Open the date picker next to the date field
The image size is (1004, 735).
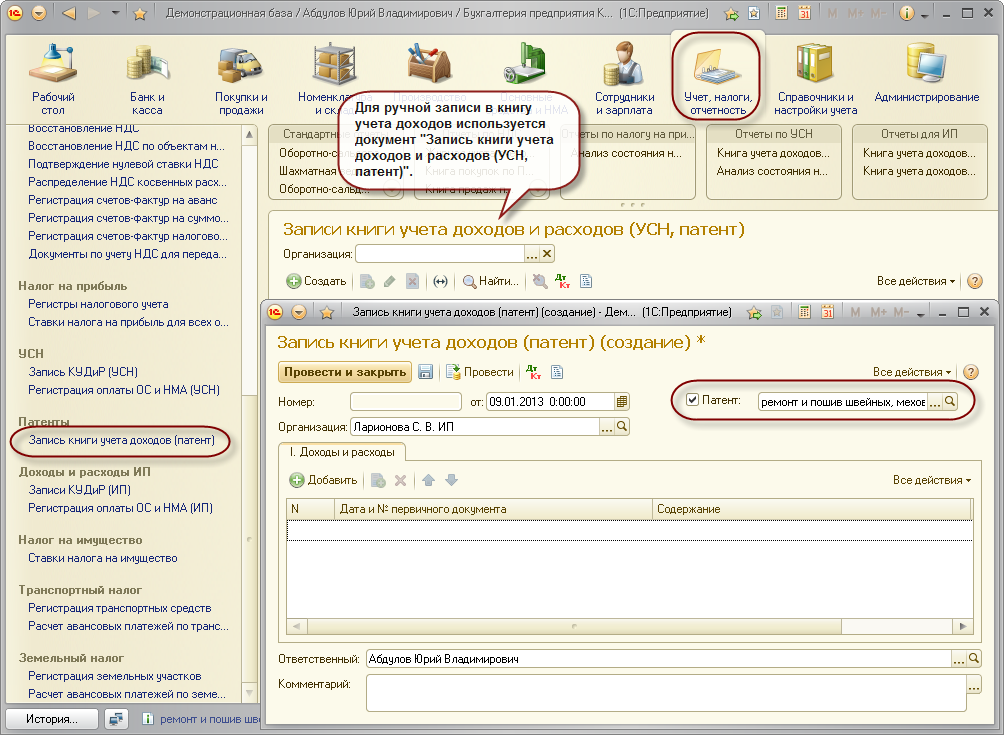(622, 402)
